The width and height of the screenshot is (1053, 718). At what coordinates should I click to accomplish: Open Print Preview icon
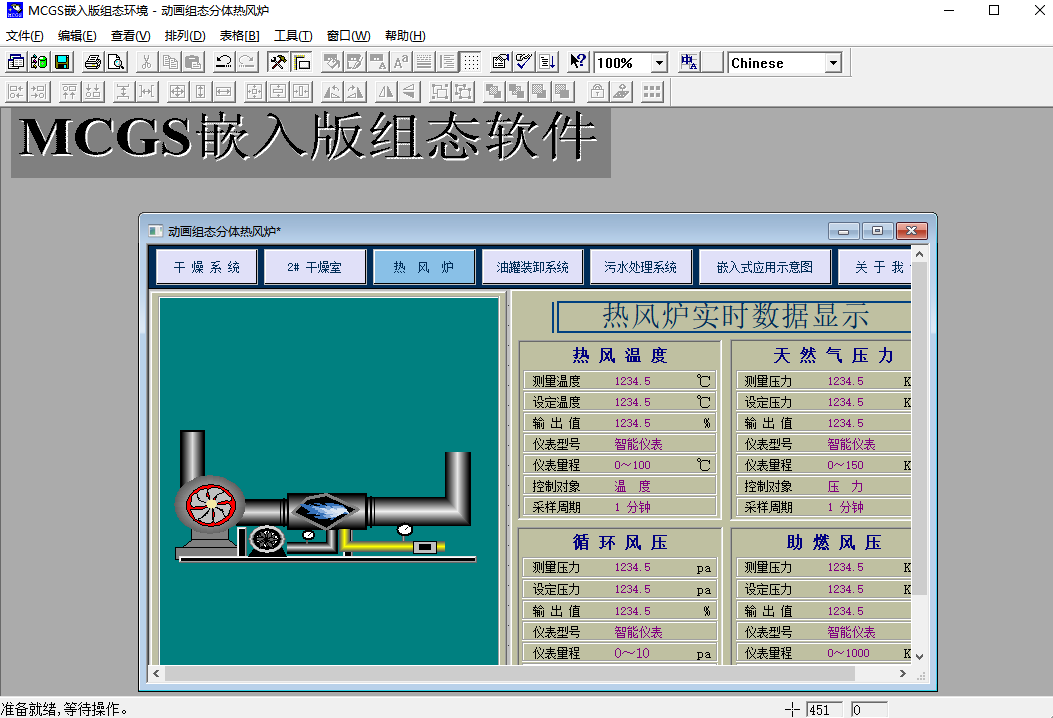pyautogui.click(x=116, y=62)
